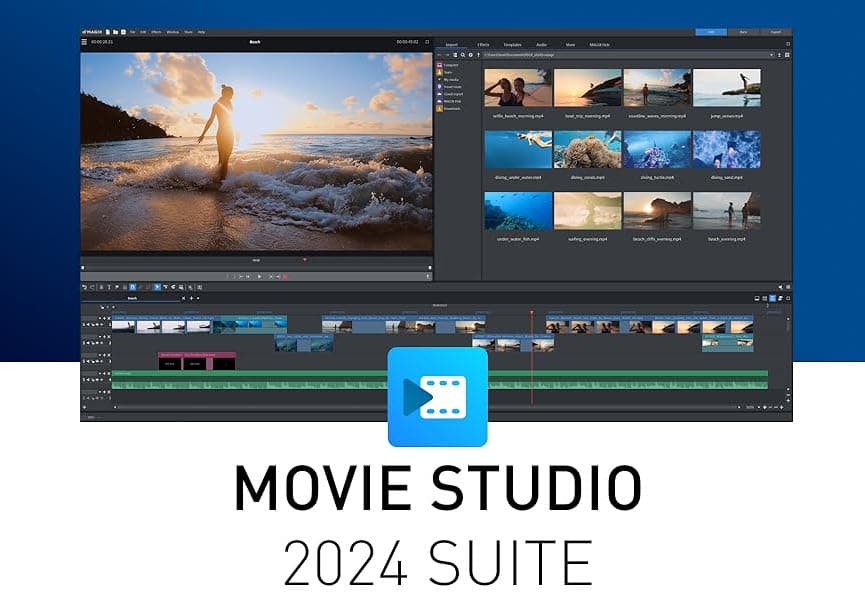Image resolution: width=865 pixels, height=600 pixels.
Task: Click the save project disk icon
Action: (x=124, y=32)
